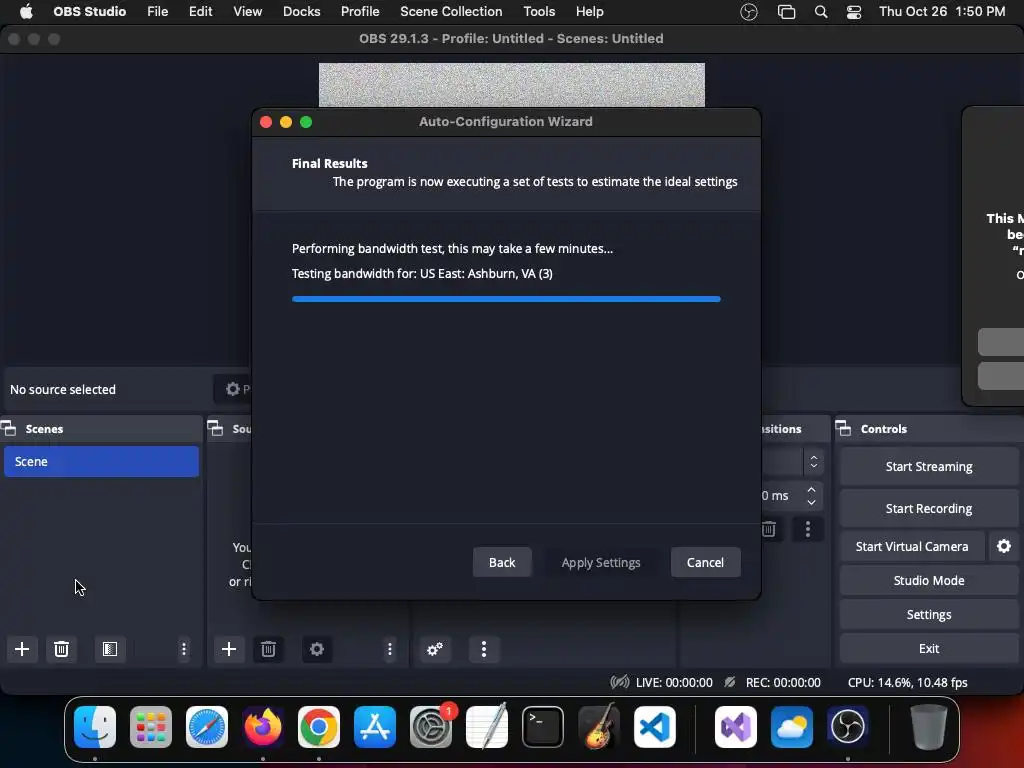Image resolution: width=1024 pixels, height=768 pixels.
Task: Open App Store from the dock
Action: (375, 727)
